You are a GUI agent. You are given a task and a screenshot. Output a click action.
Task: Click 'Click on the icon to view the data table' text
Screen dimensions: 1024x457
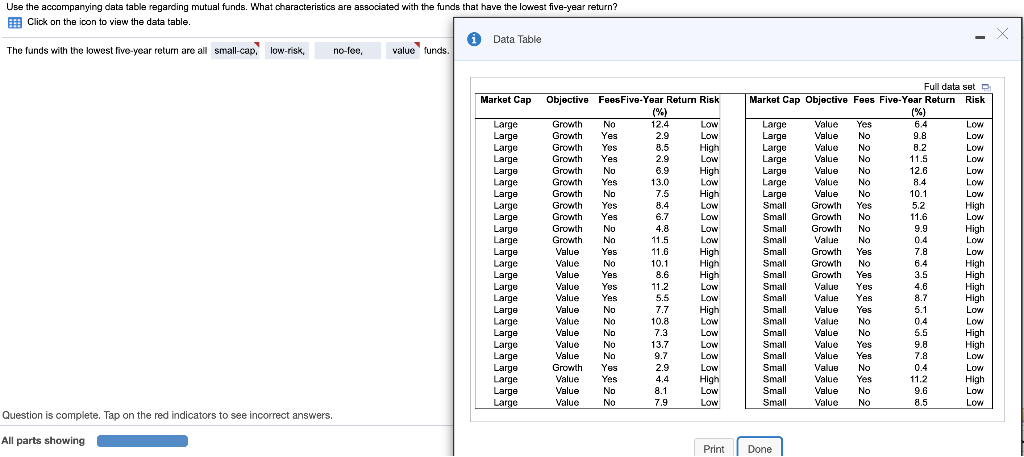click(x=109, y=22)
